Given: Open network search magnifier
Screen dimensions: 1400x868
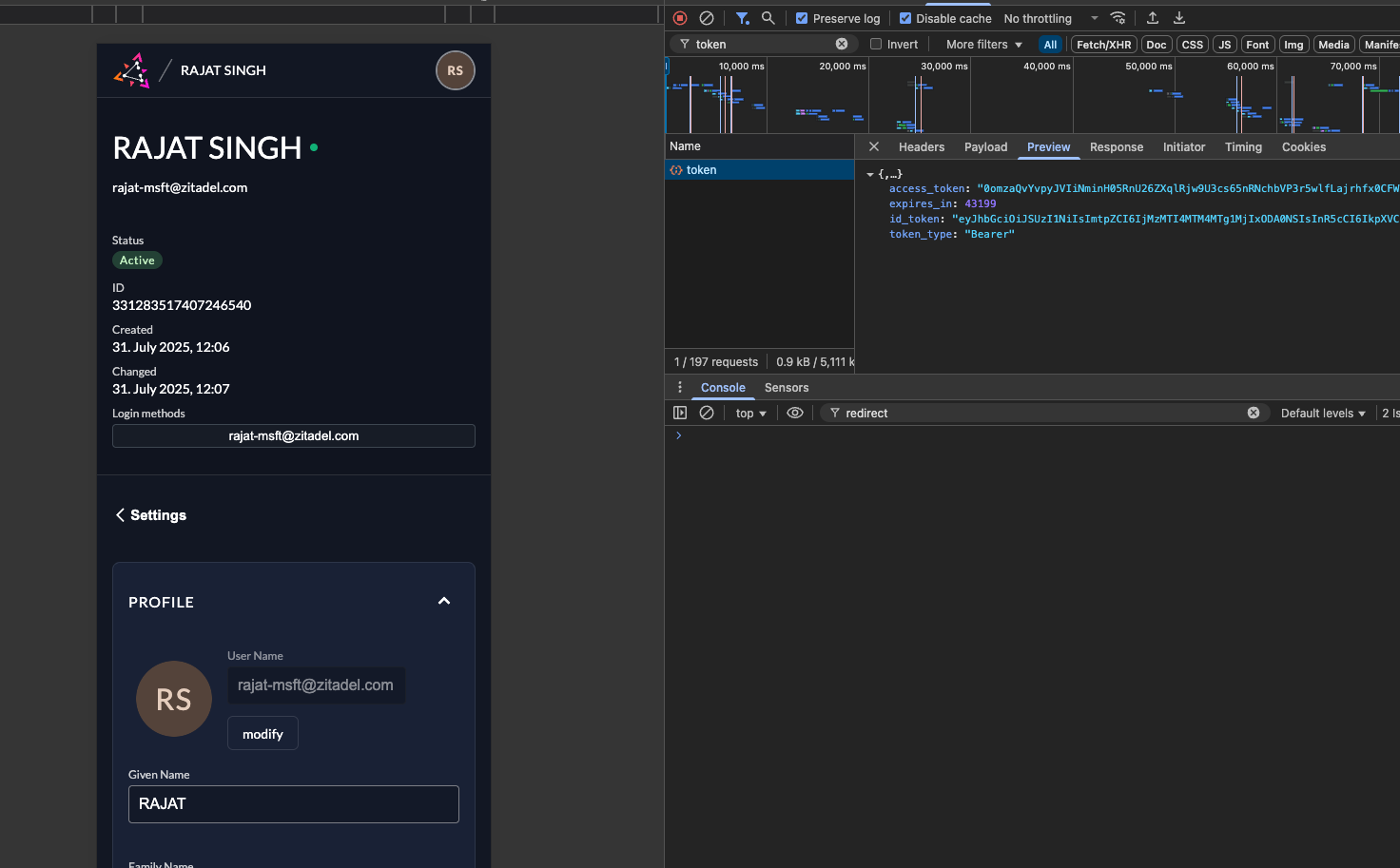Looking at the screenshot, I should (768, 18).
